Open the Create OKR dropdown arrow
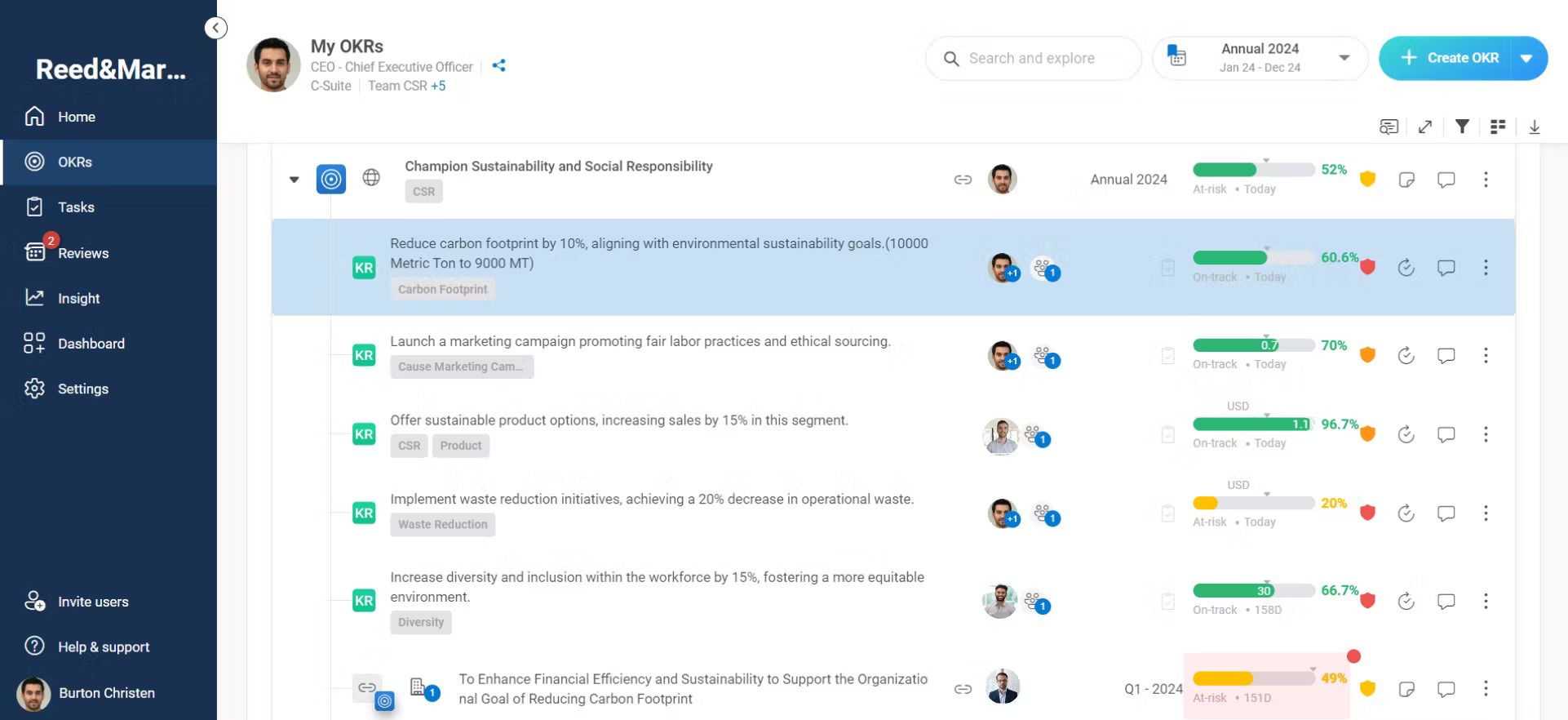1568x720 pixels. (x=1526, y=58)
